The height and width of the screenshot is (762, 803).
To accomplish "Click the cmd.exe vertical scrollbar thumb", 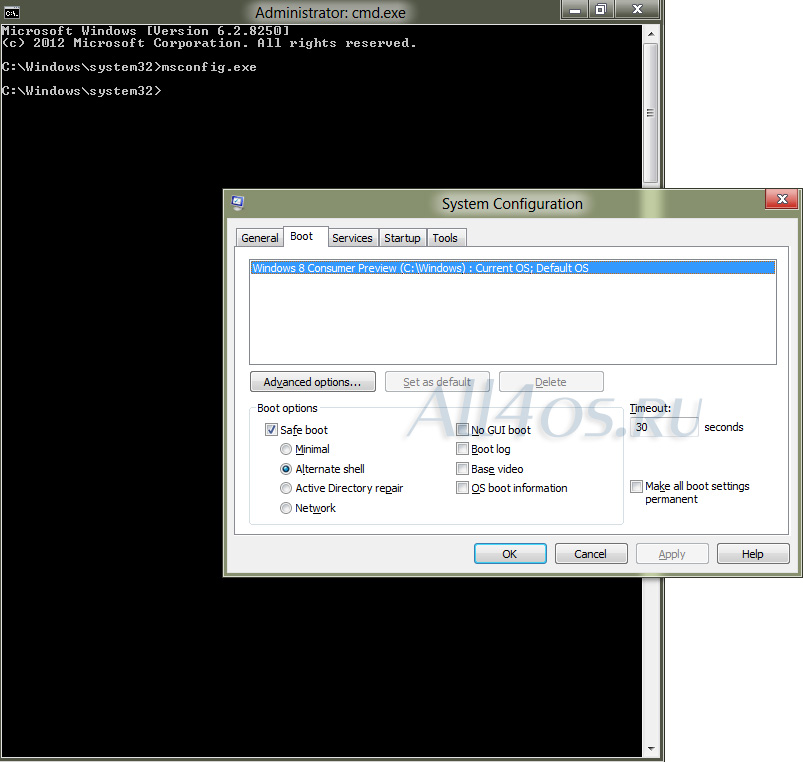I will [x=650, y=113].
